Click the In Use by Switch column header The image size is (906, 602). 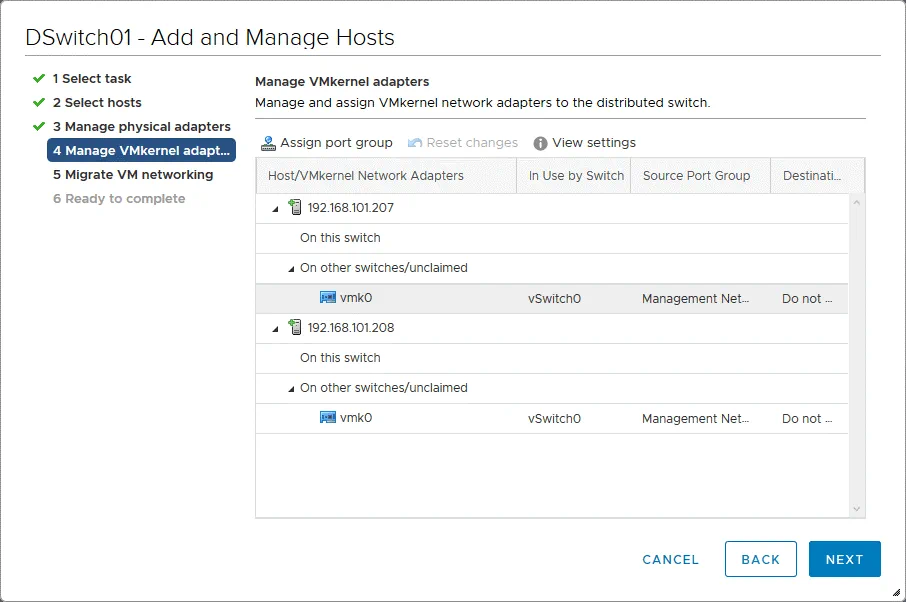tap(575, 175)
